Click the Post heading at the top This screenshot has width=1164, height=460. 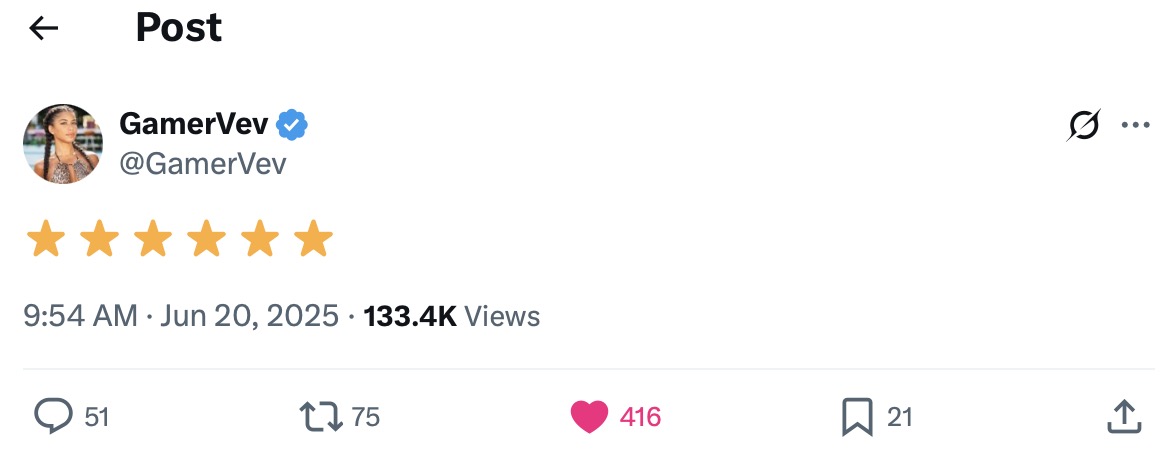(x=179, y=28)
